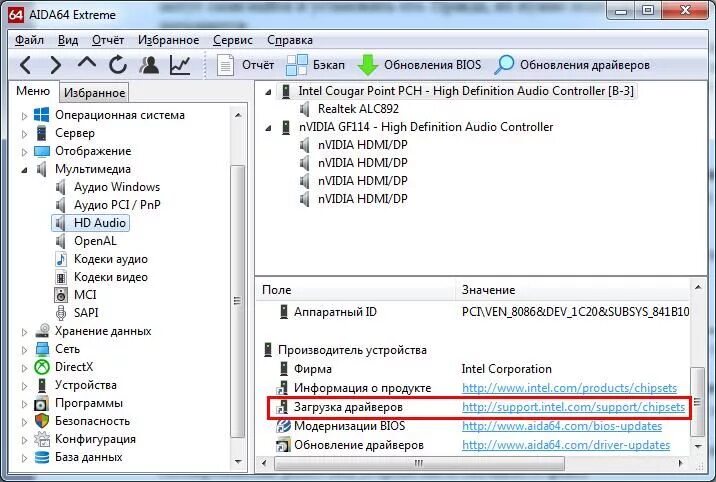Select the Хранение данных drive icon
Image resolution: width=716 pixels, height=482 pixels.
(x=42, y=331)
